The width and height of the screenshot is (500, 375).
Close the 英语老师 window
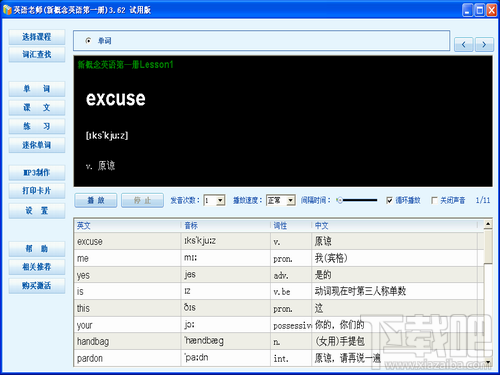(x=491, y=10)
